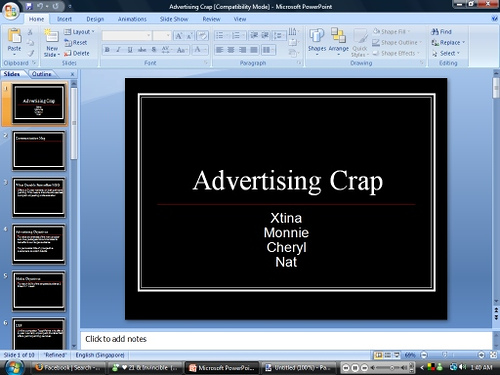Toggle Italic formatting
This screenshot has width=500, height=375.
point(118,50)
